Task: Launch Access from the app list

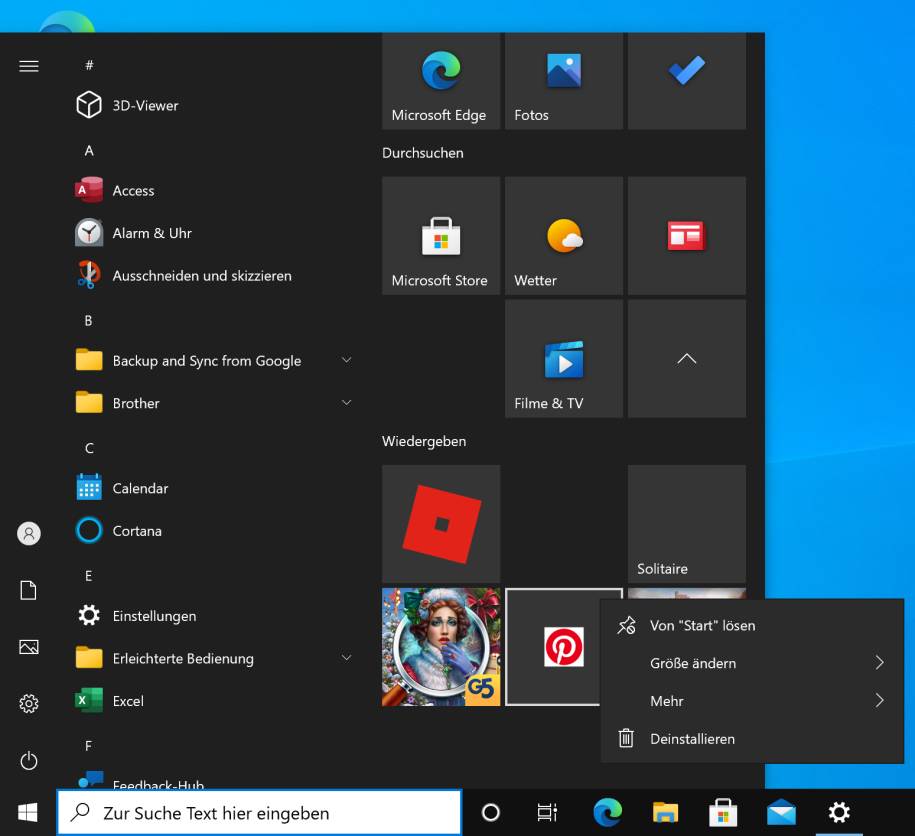Action: 213,191
